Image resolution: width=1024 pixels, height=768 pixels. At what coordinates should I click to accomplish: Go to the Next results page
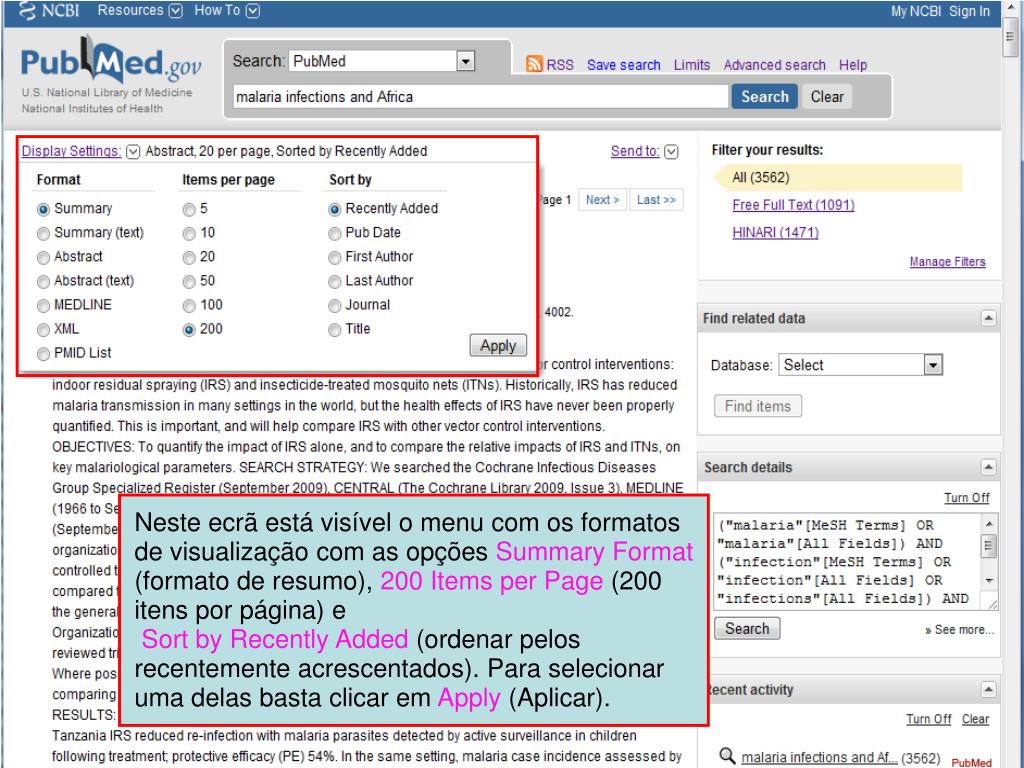click(x=602, y=200)
